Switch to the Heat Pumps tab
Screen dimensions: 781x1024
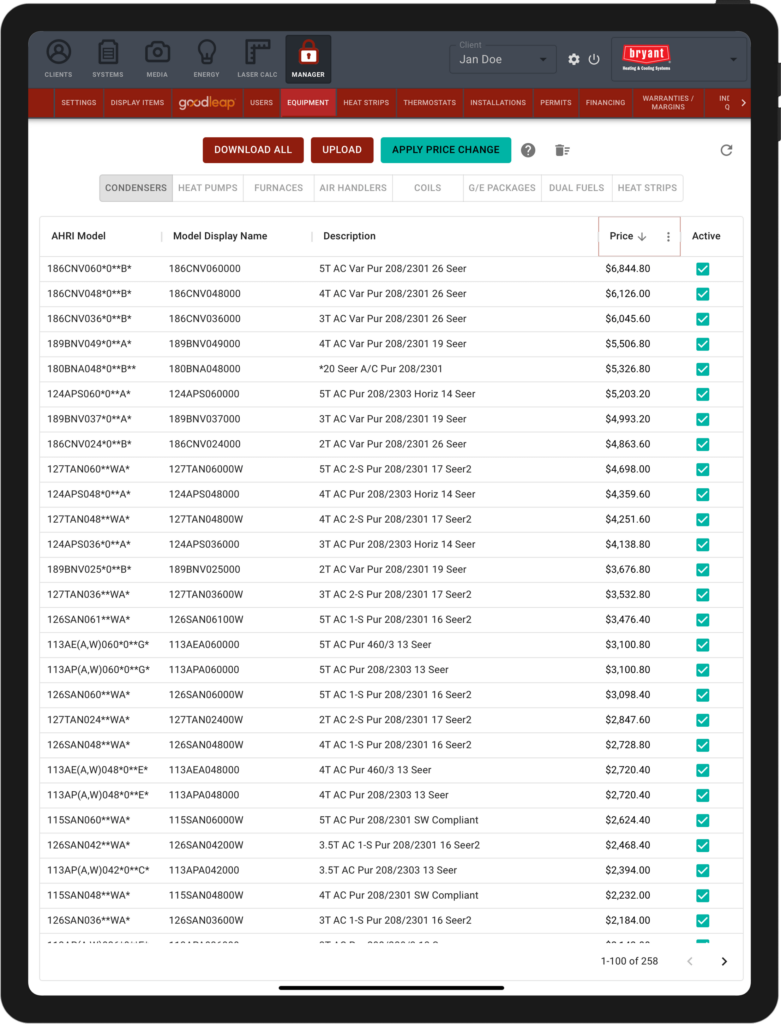(207, 188)
